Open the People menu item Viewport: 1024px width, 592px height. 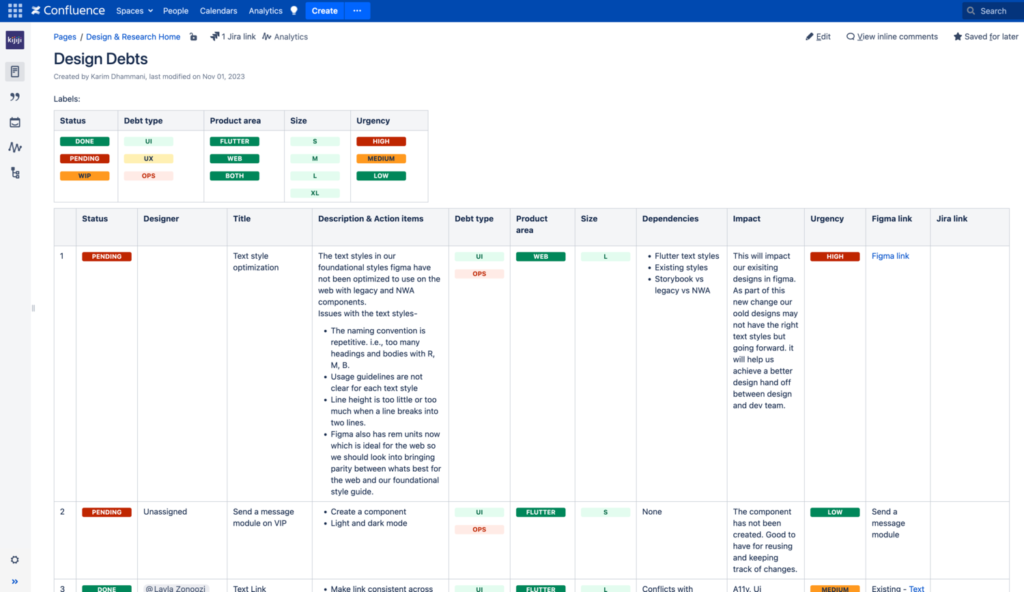(176, 11)
